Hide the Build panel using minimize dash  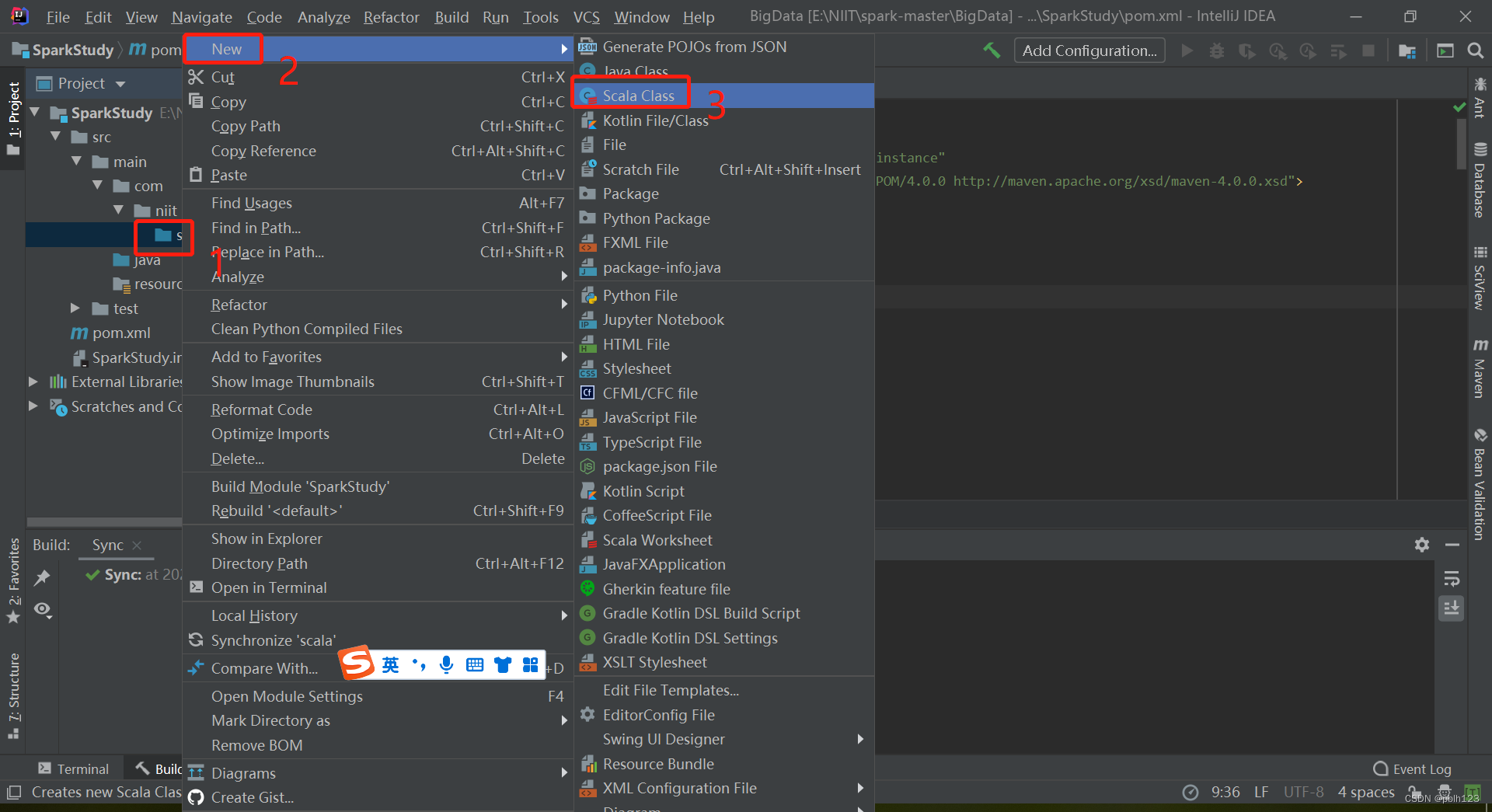[1452, 545]
